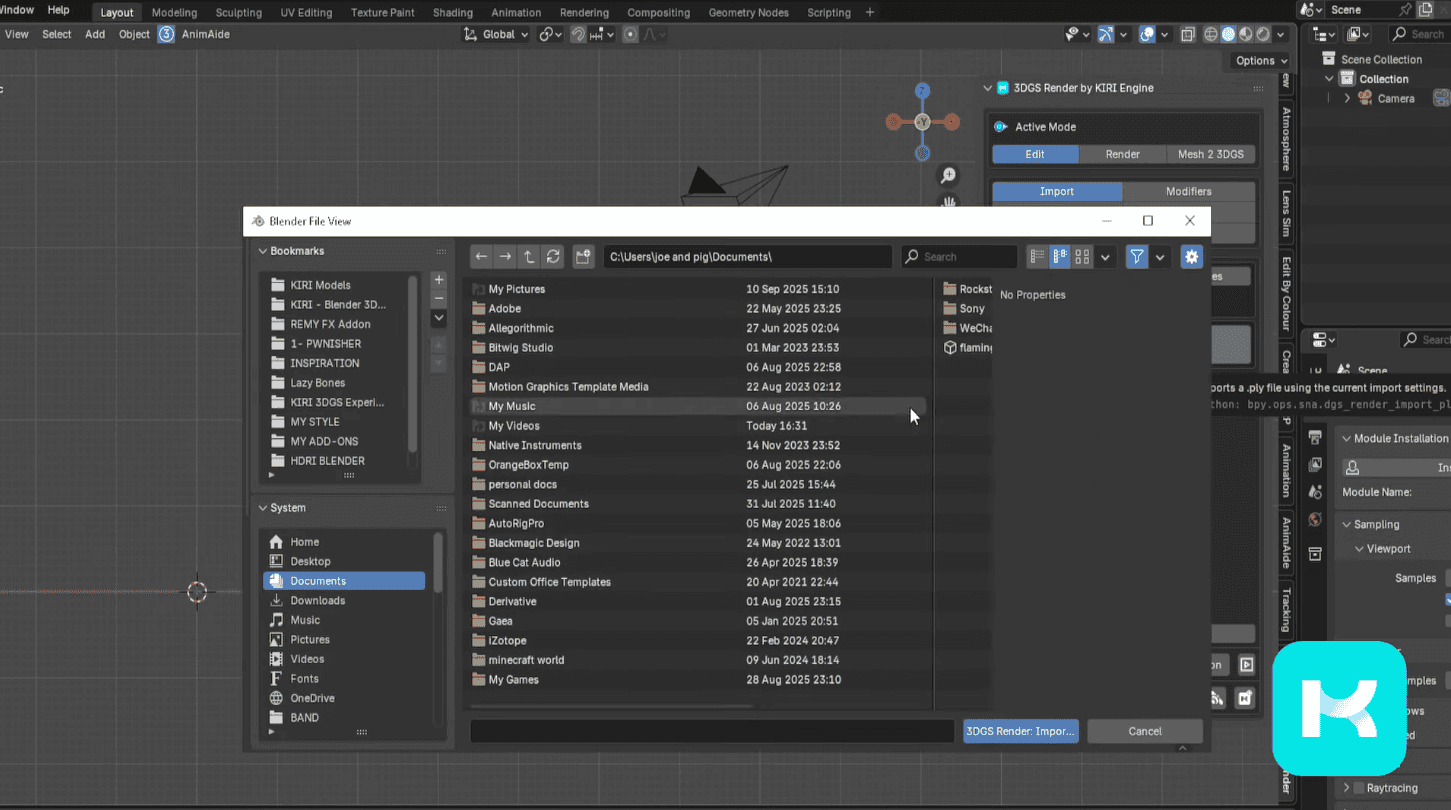
Task: Switch file view to thumbnails display
Action: tap(1082, 257)
